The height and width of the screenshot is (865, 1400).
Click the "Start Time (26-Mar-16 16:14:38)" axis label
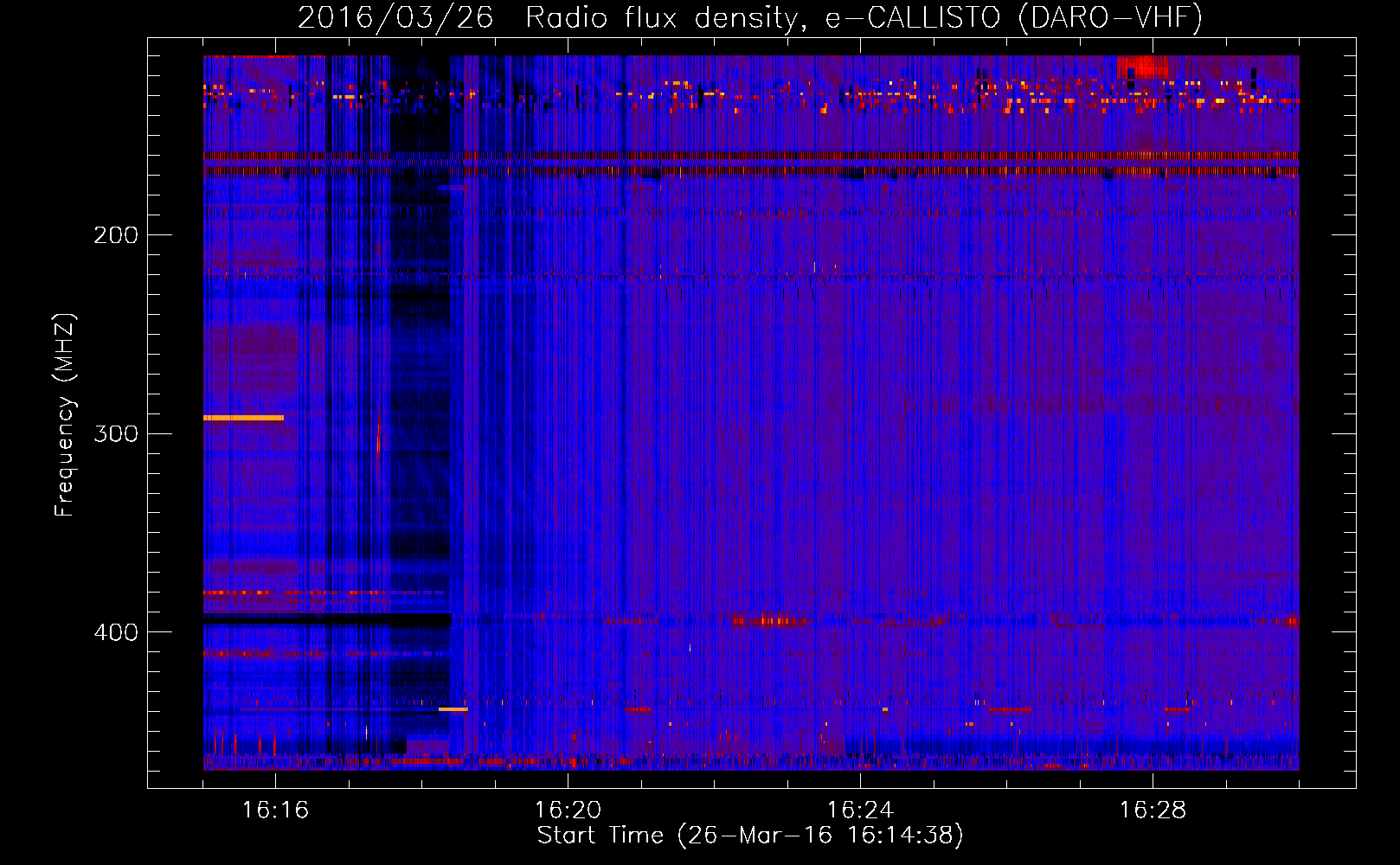point(750,836)
